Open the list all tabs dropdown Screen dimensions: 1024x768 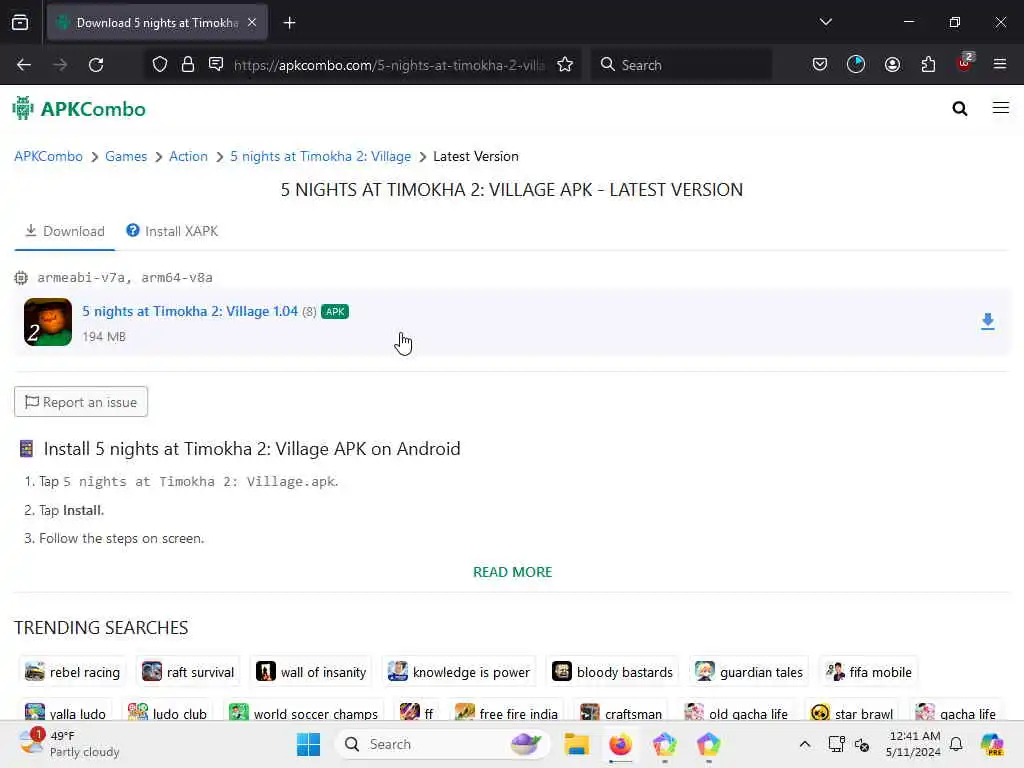pos(825,22)
